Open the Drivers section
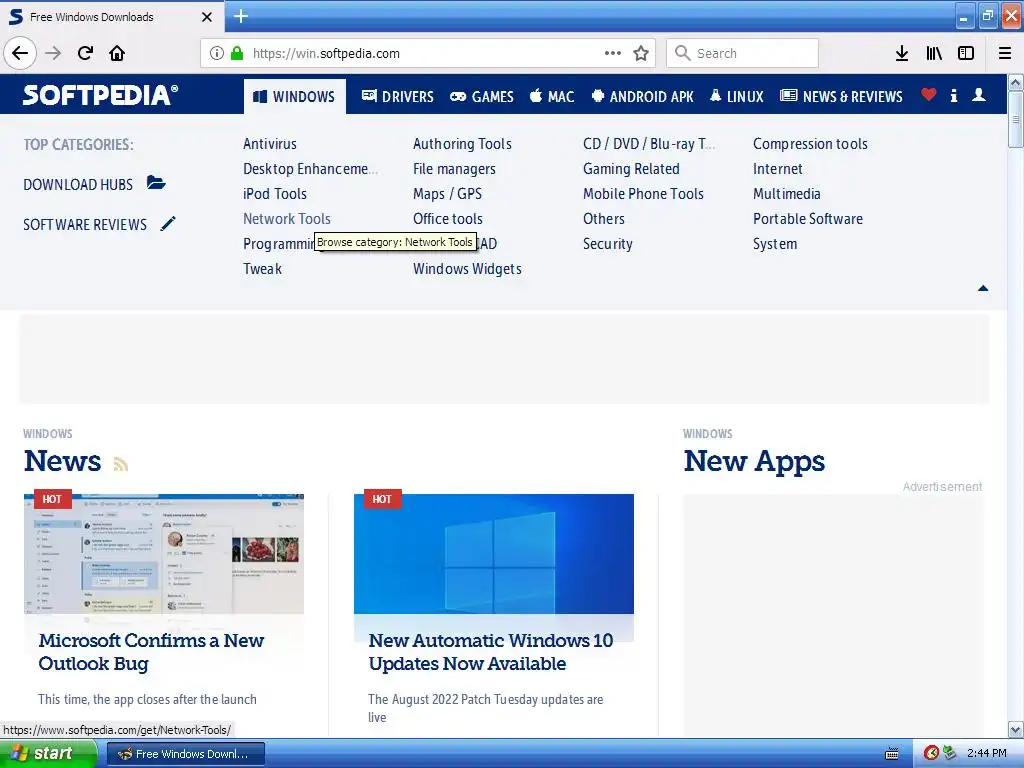The image size is (1024, 768). point(398,97)
